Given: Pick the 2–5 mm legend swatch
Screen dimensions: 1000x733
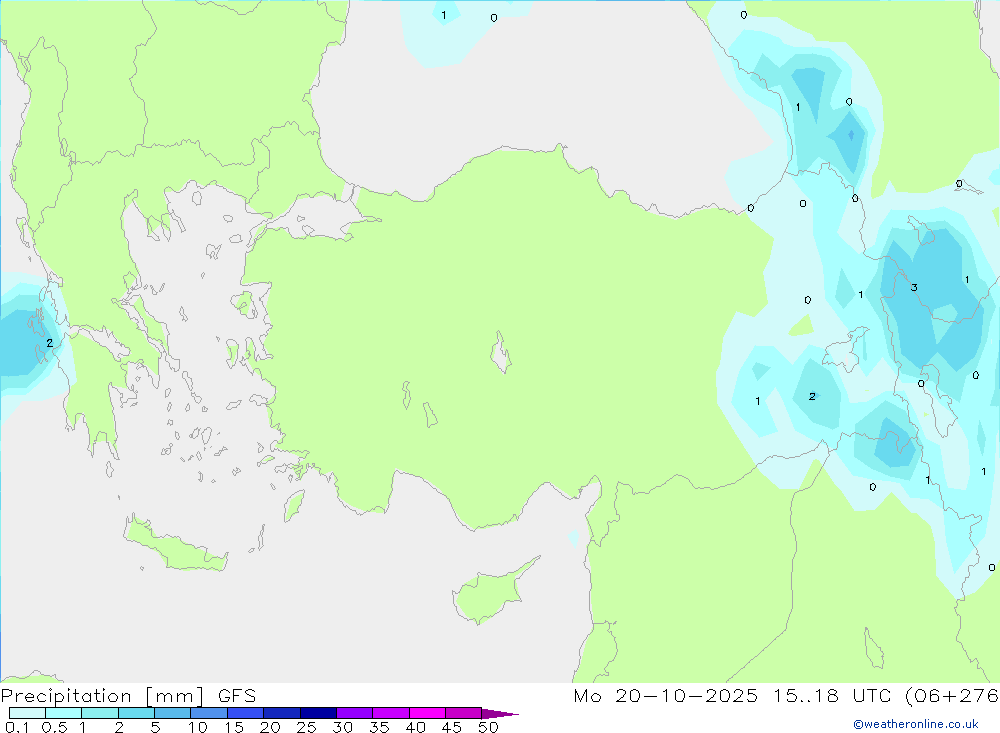Looking at the screenshot, I should pos(136,713).
